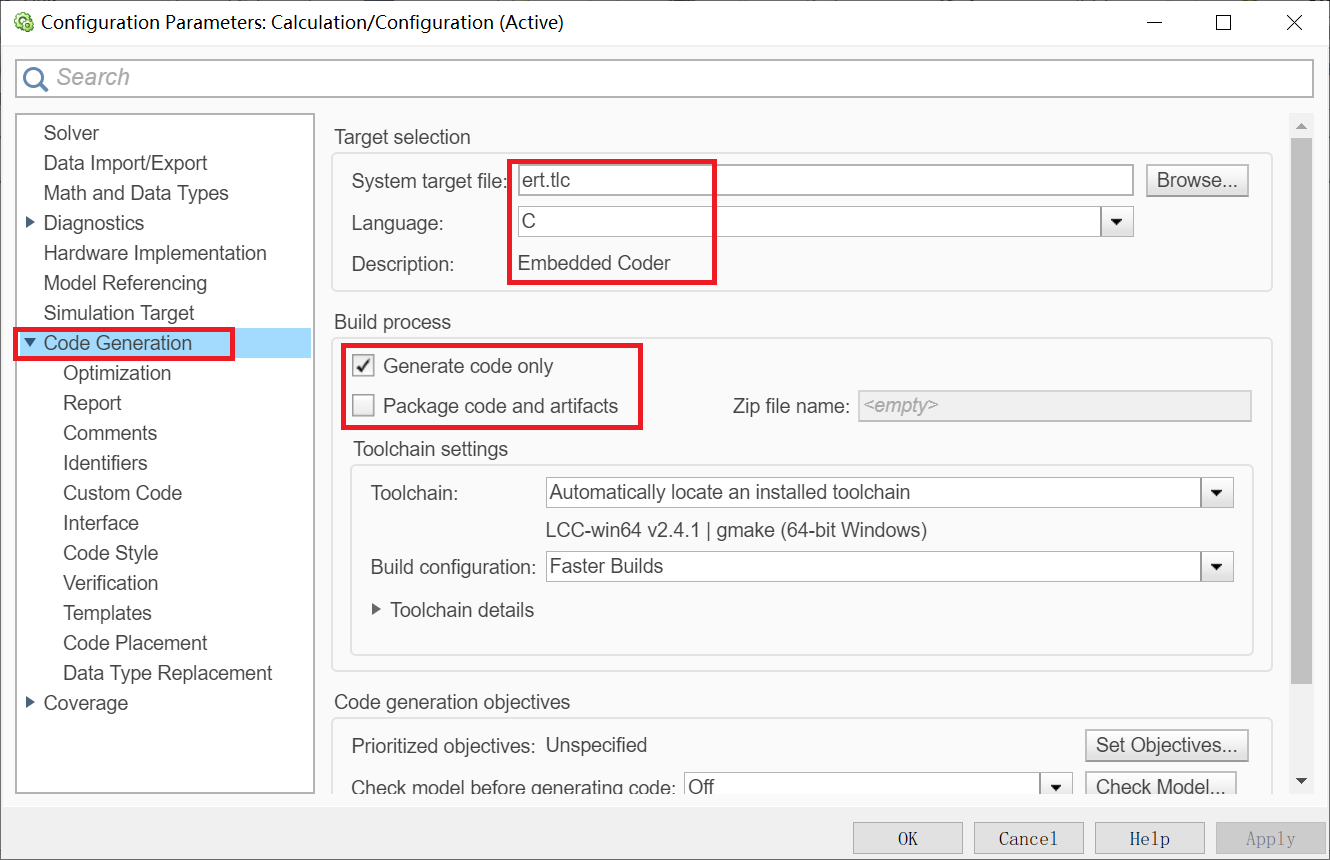Viewport: 1330px width, 860px height.
Task: Open Hardware Implementation page
Action: point(155,253)
